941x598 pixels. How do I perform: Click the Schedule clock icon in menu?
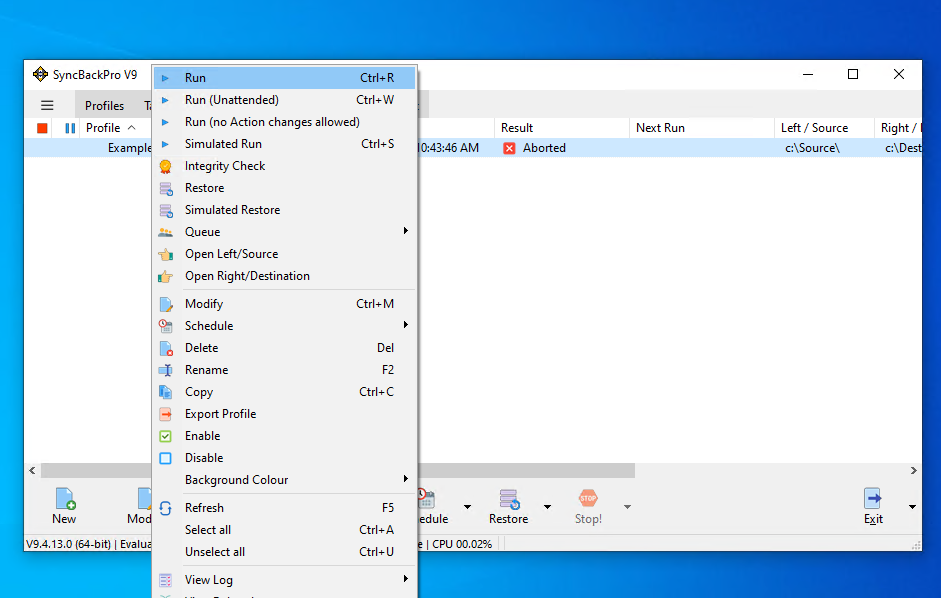click(166, 326)
